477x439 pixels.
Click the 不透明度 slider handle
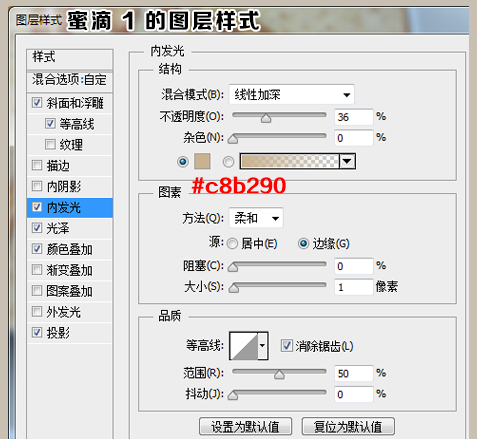tap(266, 118)
